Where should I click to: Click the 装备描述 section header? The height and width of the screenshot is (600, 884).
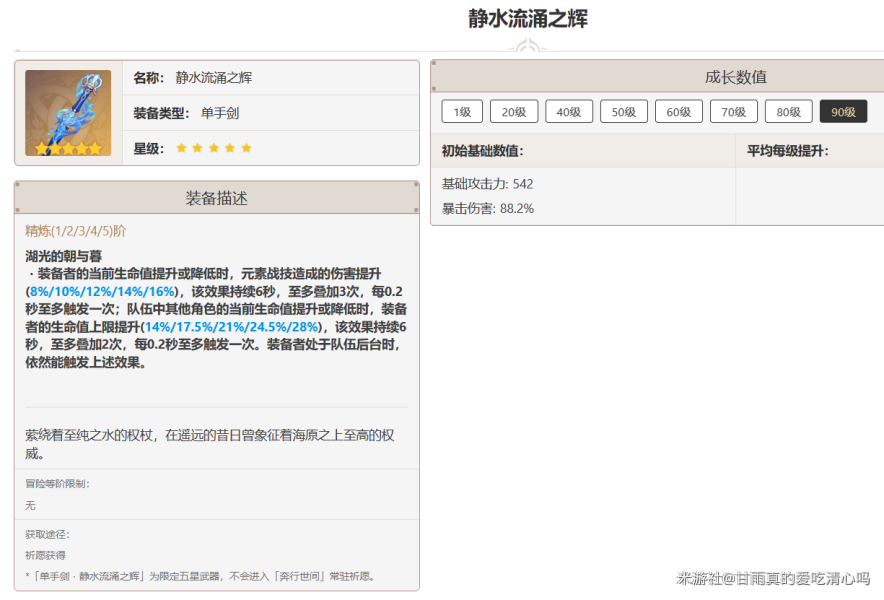pos(217,198)
